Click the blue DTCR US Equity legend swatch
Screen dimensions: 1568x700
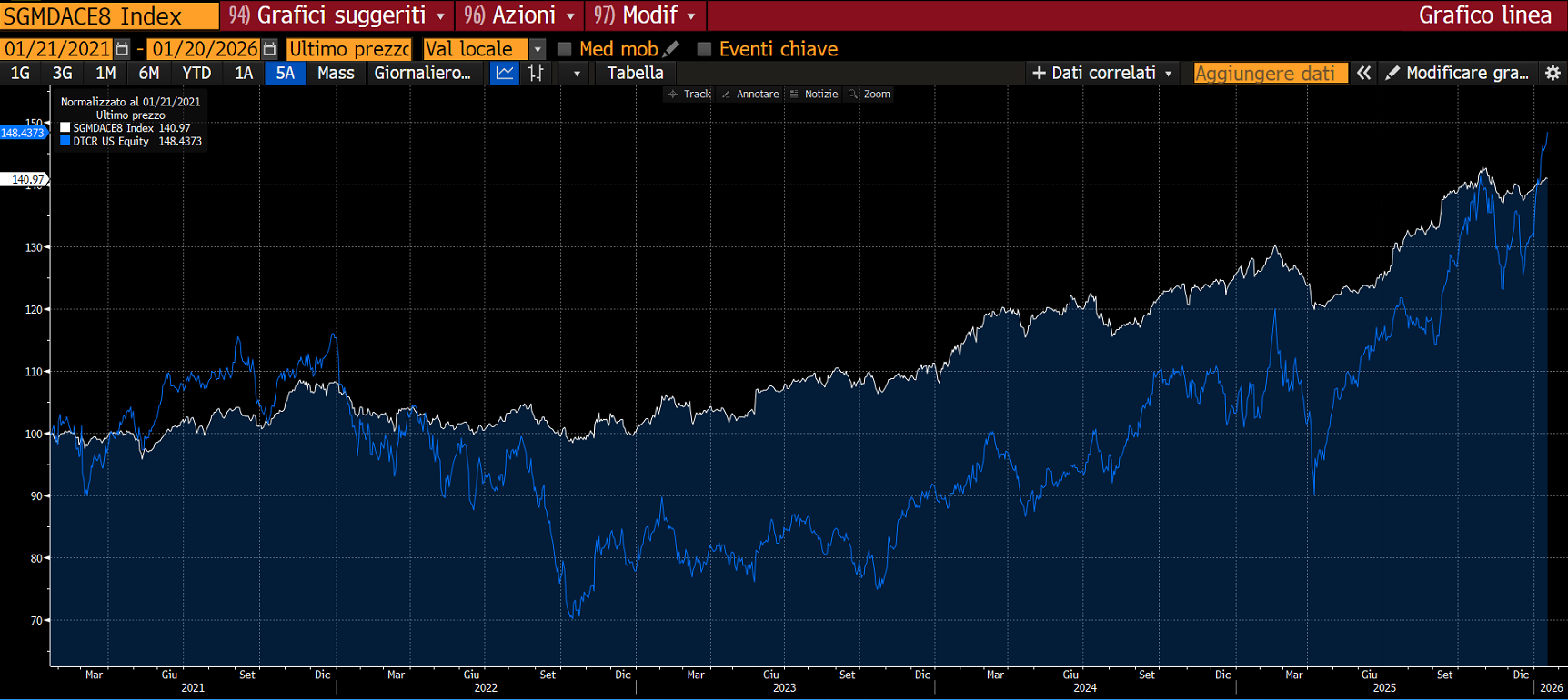(x=65, y=141)
